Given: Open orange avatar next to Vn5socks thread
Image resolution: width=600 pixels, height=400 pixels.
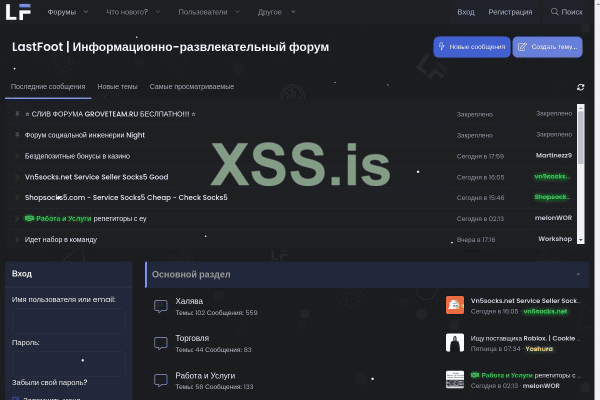Looking at the screenshot, I should (x=455, y=305).
